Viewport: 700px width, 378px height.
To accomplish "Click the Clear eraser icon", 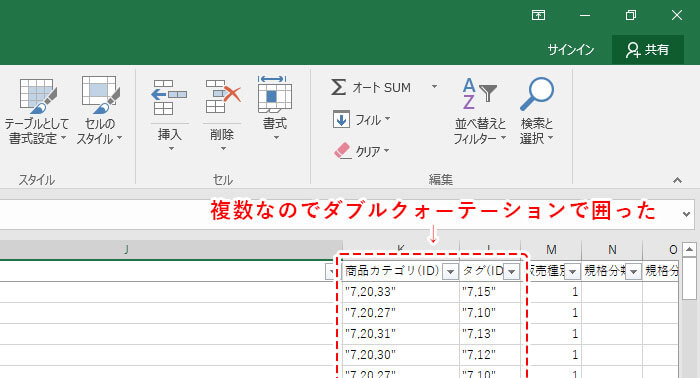I will click(343, 151).
